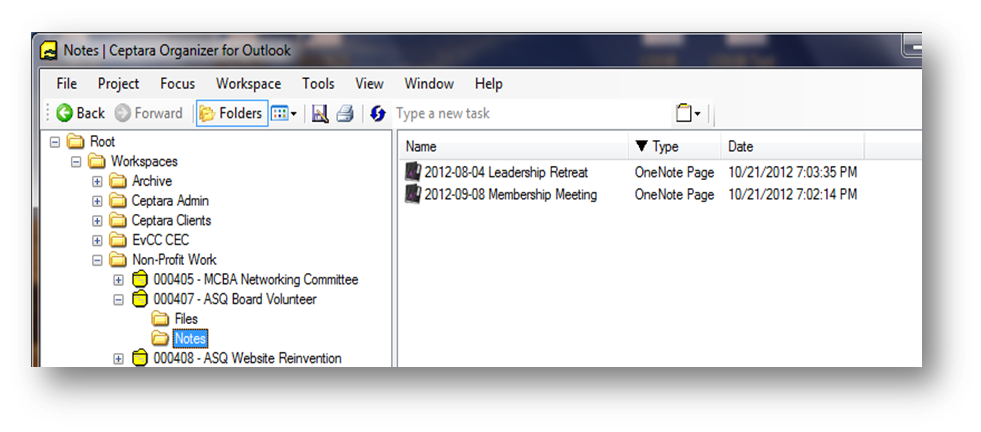
Task: Select the highlighted Notes tree label
Action: tap(191, 339)
